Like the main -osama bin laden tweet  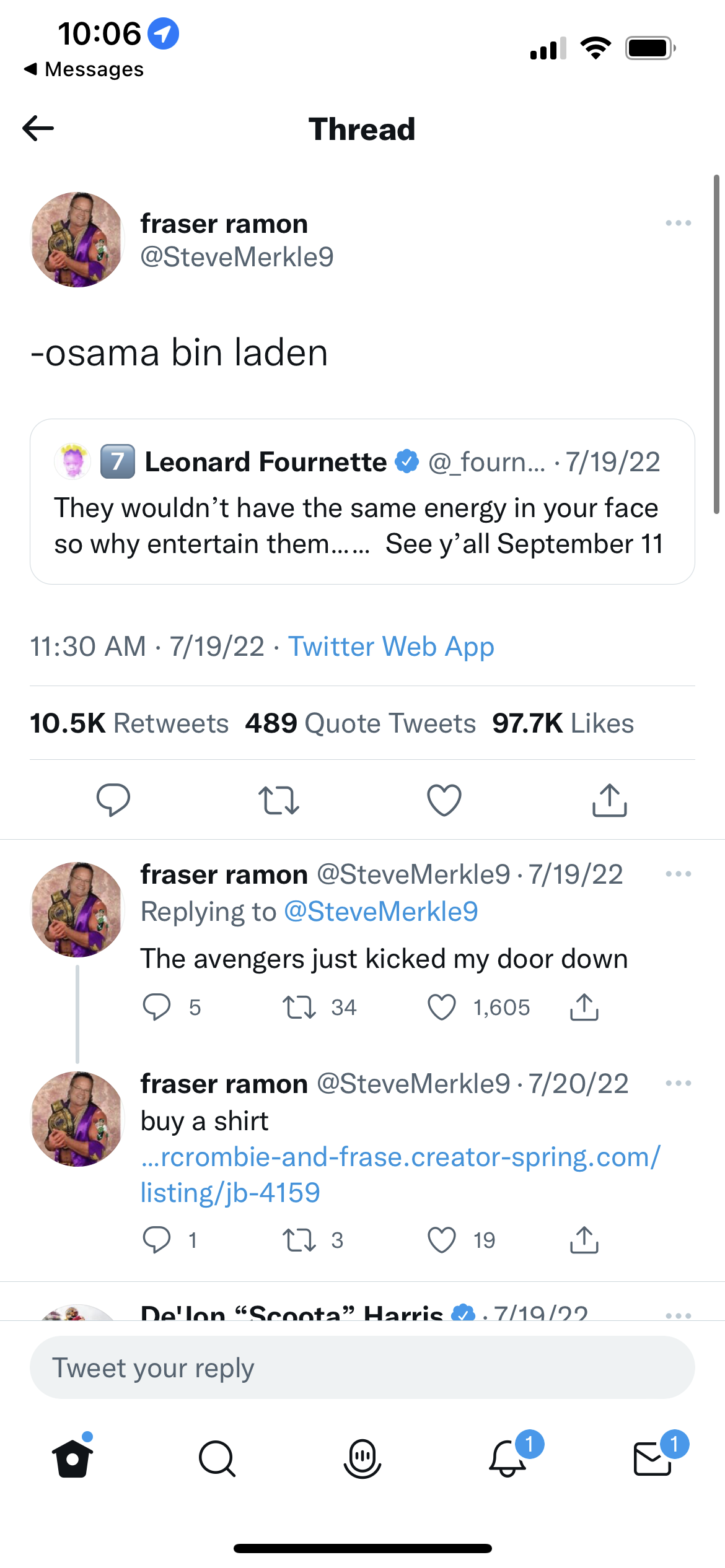pyautogui.click(x=444, y=800)
